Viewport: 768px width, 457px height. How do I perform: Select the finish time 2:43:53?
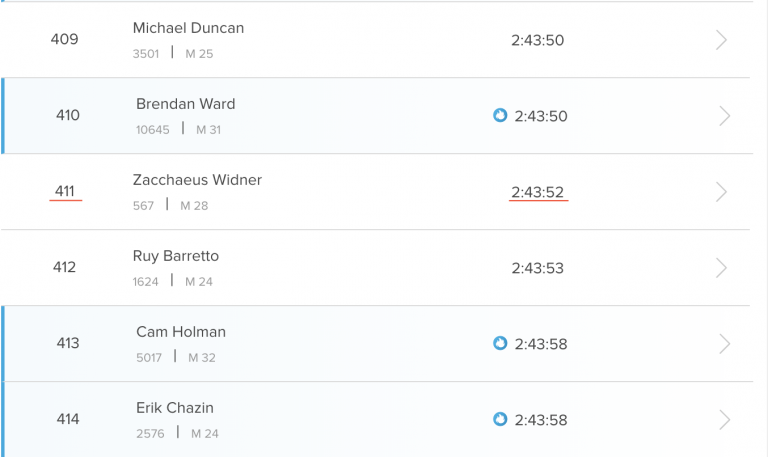click(x=538, y=268)
